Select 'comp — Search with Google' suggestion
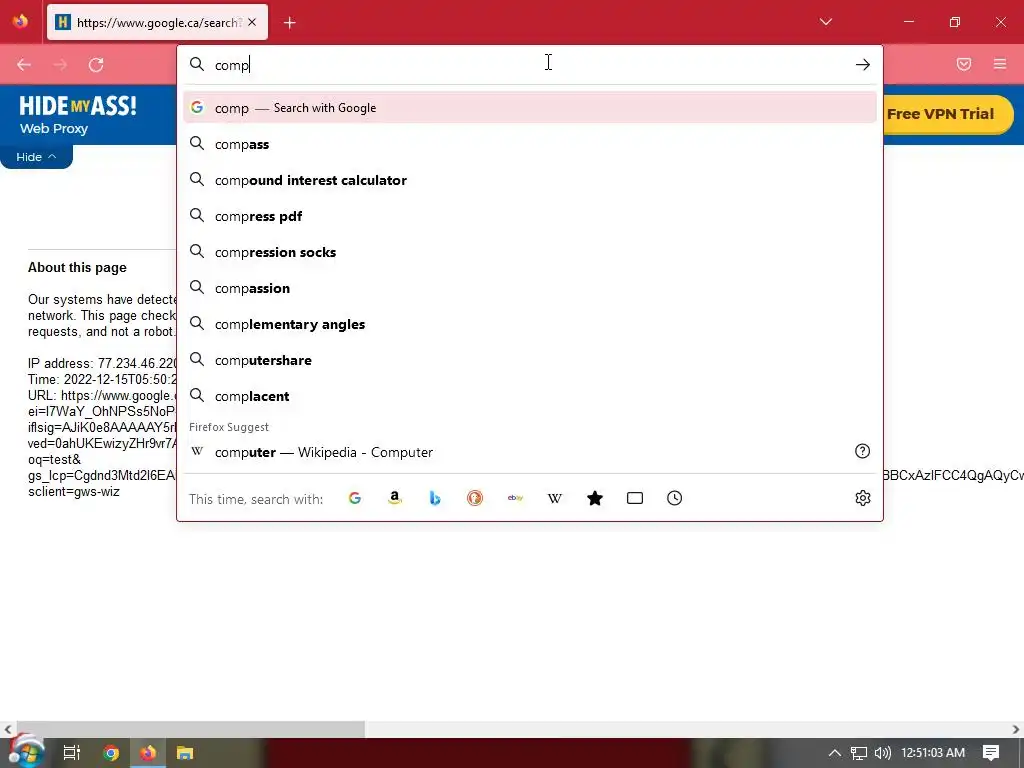Viewport: 1024px width, 768px height. tap(530, 108)
